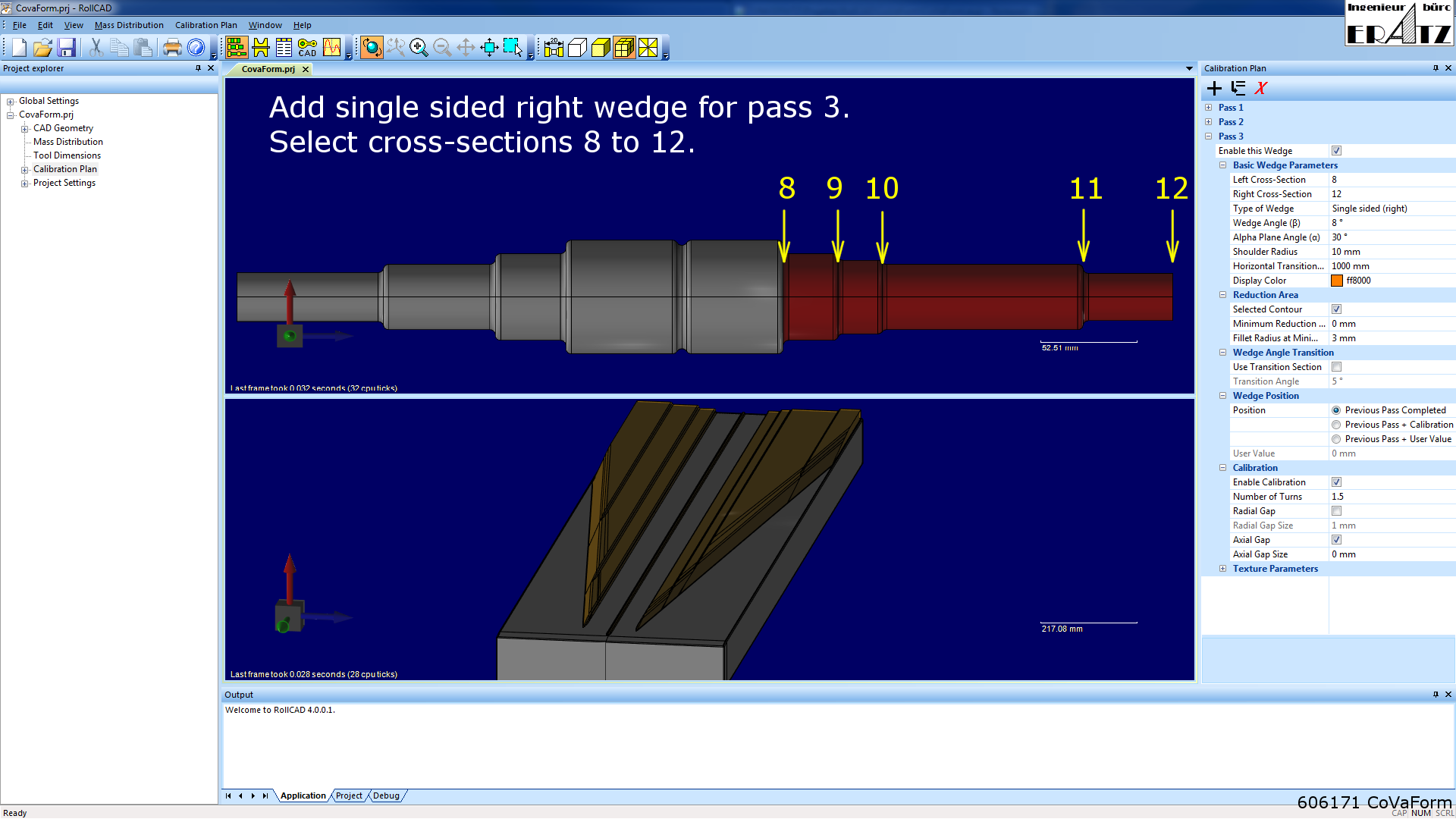The width and height of the screenshot is (1456, 819).
Task: Open a project with the folder icon
Action: [x=42, y=48]
